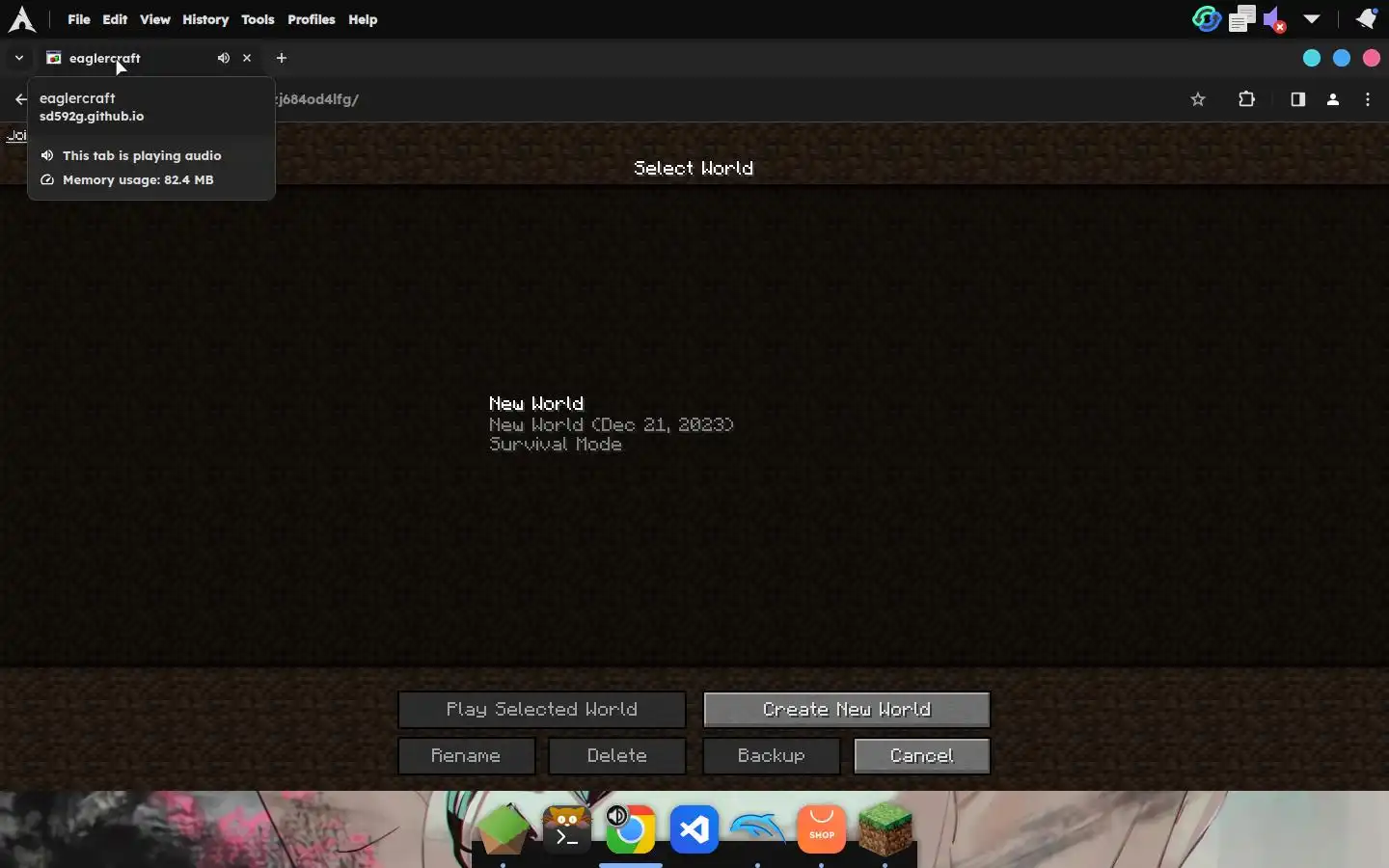The image size is (1389, 868).
Task: Open the File menu
Action: pos(79,19)
